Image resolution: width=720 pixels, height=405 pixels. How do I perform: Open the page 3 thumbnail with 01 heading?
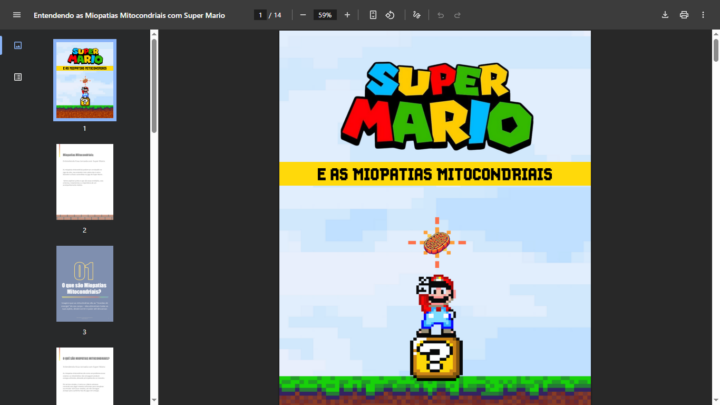(x=85, y=283)
